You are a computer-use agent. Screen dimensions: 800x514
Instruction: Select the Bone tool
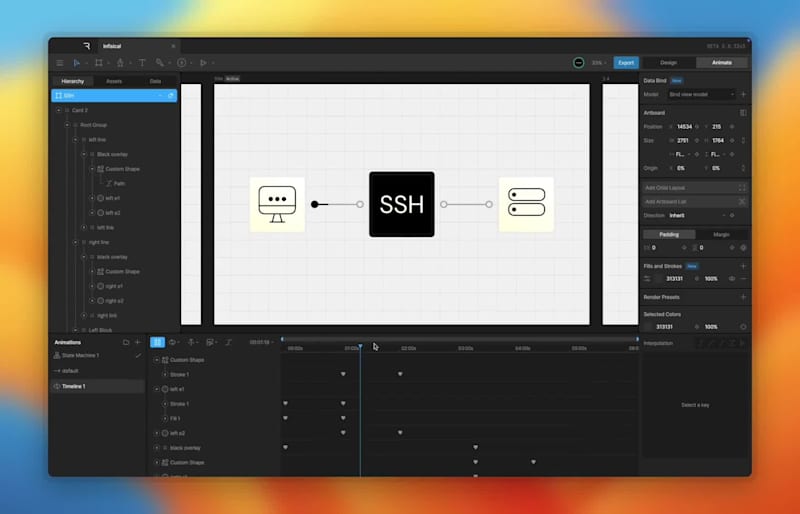(x=160, y=63)
